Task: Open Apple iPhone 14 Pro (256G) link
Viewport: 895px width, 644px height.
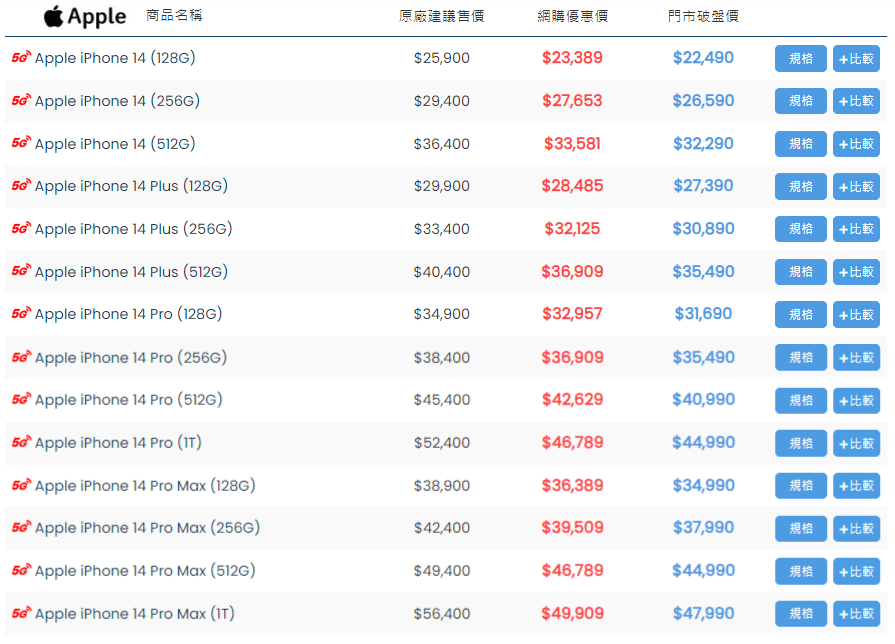Action: coord(131,357)
